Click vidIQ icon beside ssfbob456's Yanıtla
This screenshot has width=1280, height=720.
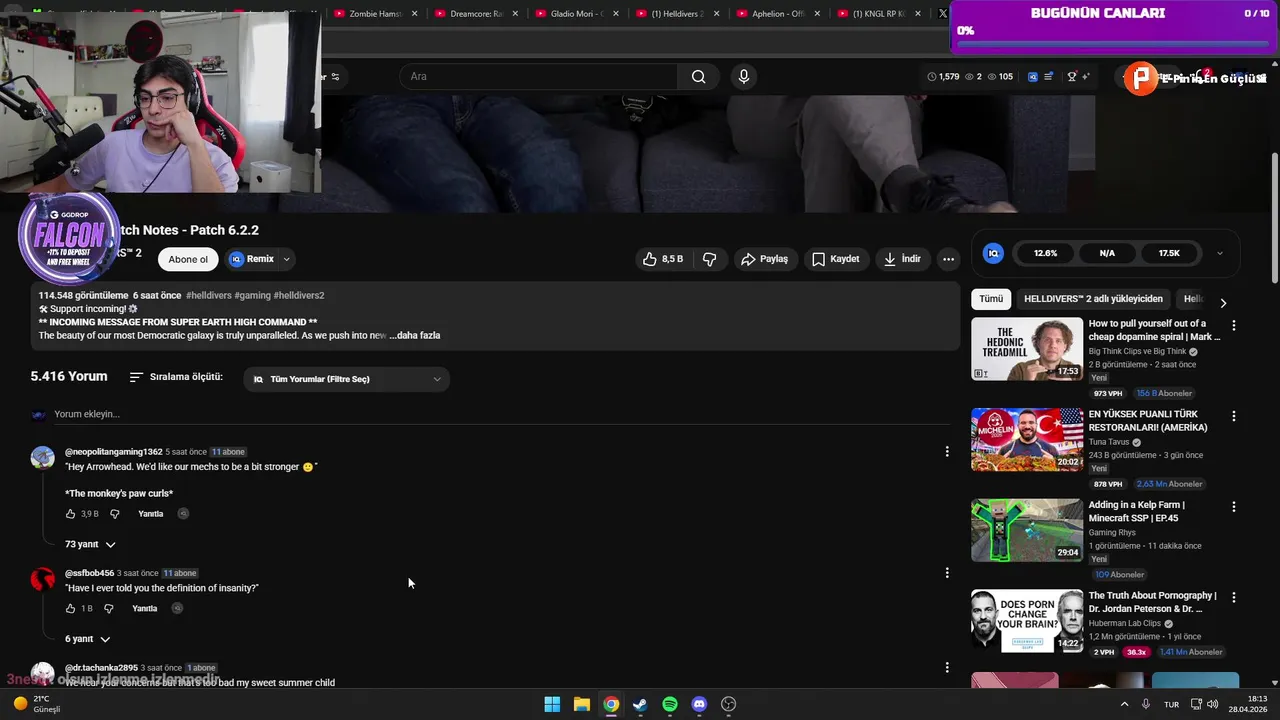[x=178, y=608]
